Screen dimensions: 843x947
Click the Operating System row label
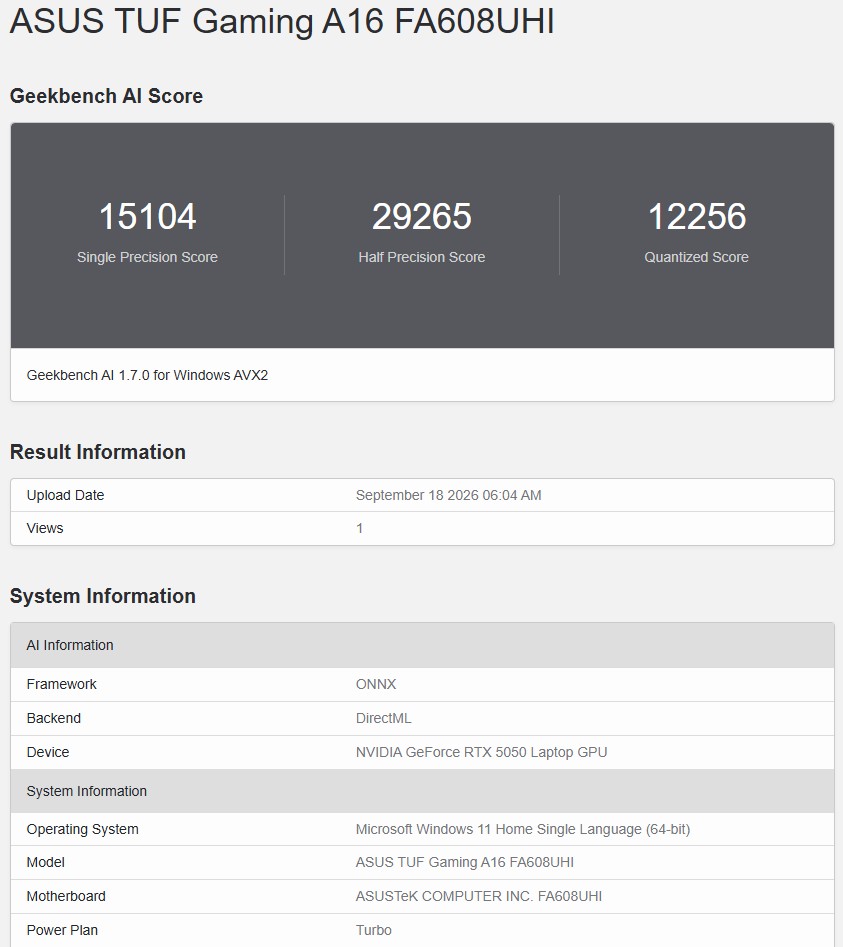83,829
